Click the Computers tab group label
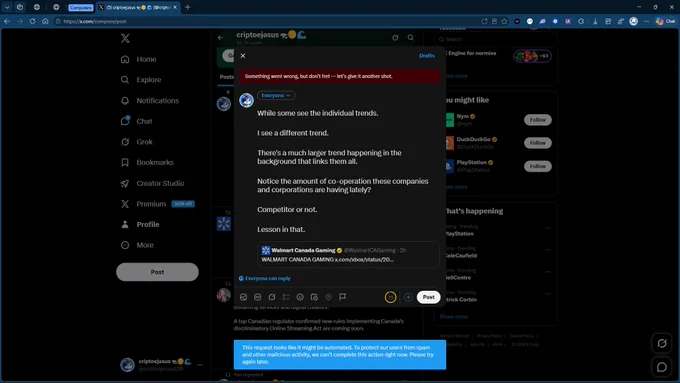The width and height of the screenshot is (680, 383). [x=81, y=7]
